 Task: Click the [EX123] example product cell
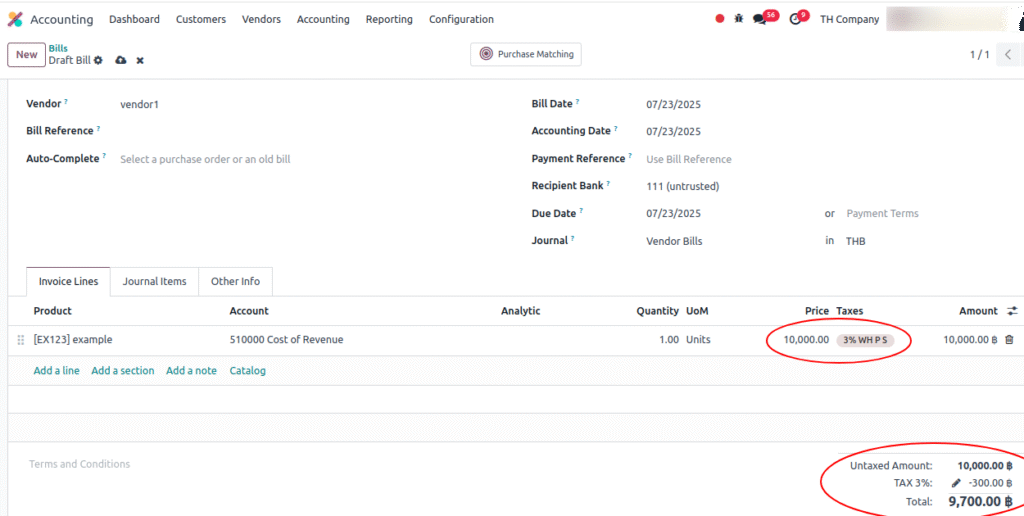[x=73, y=340]
